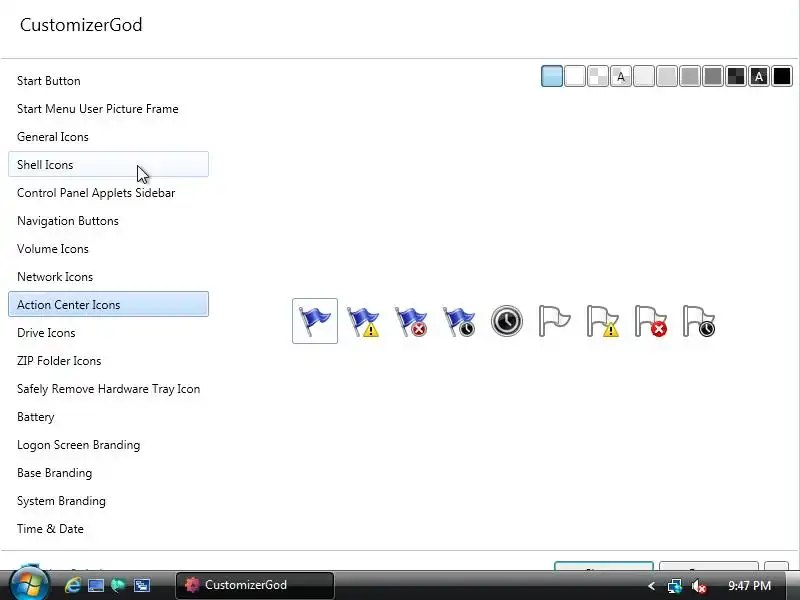Click Switch between windows quick launch icon

point(141,585)
